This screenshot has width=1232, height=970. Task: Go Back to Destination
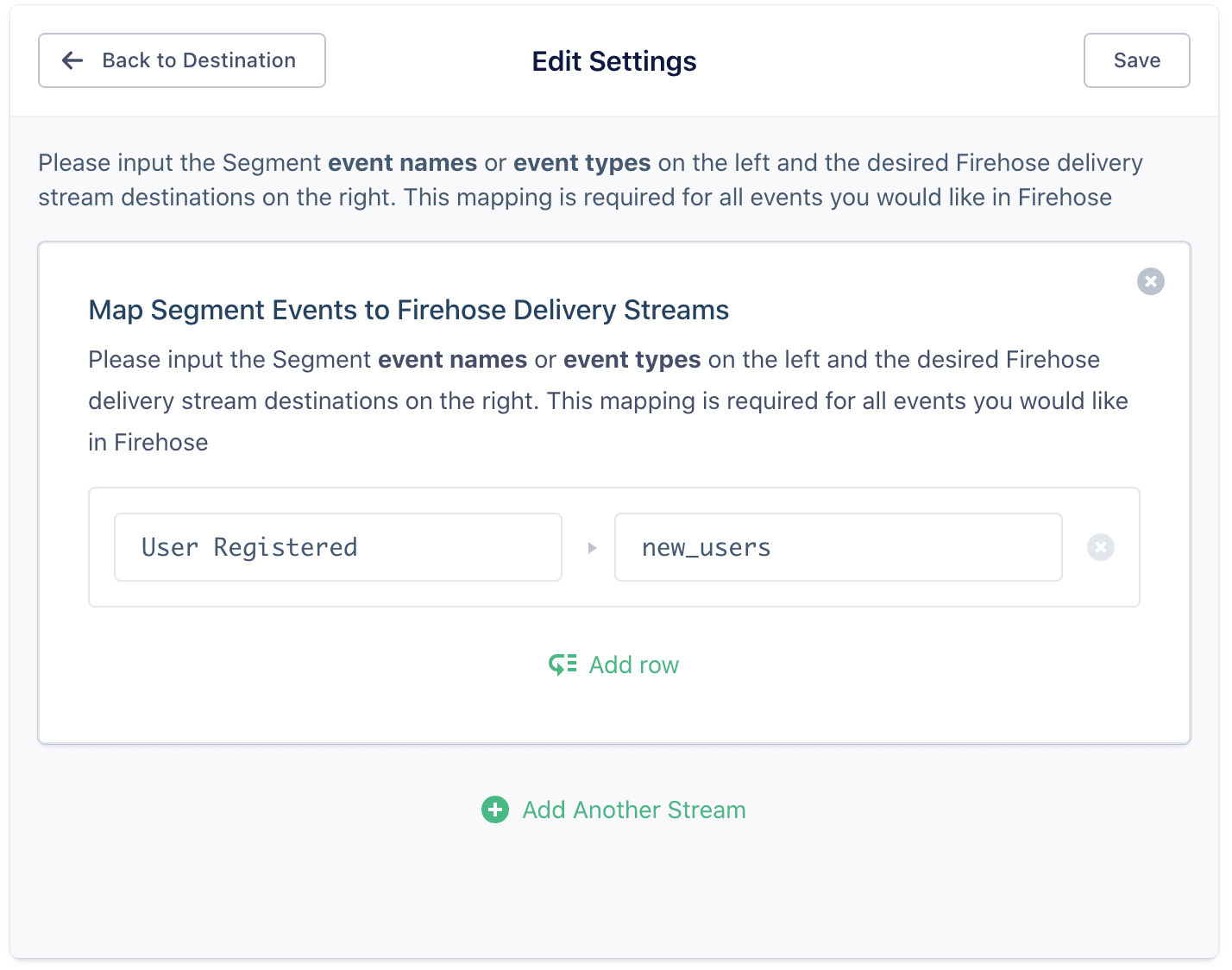pyautogui.click(x=181, y=60)
